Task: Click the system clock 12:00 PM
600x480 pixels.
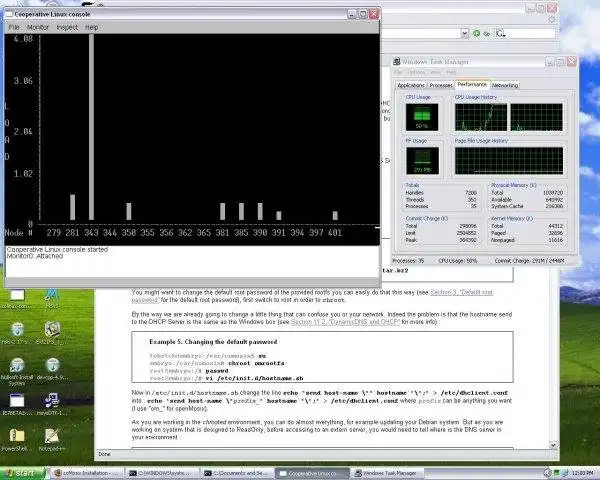Action: tap(583, 473)
